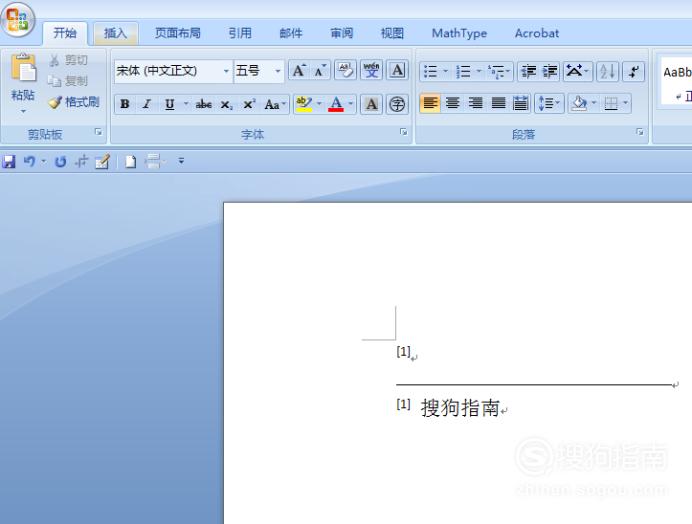Save the document from quick access toolbar

9,162
